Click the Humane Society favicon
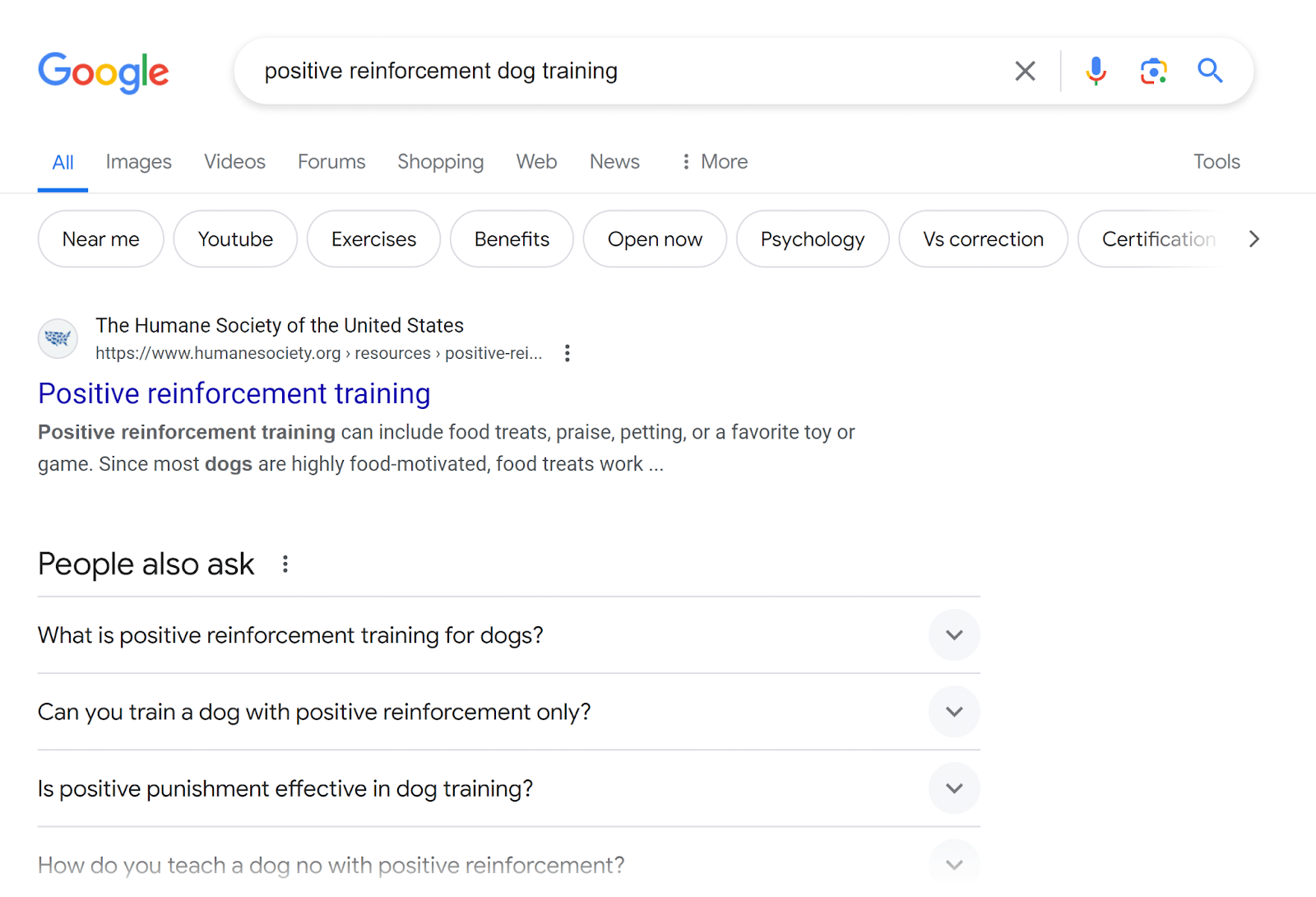The height and width of the screenshot is (897, 1316). (x=57, y=338)
